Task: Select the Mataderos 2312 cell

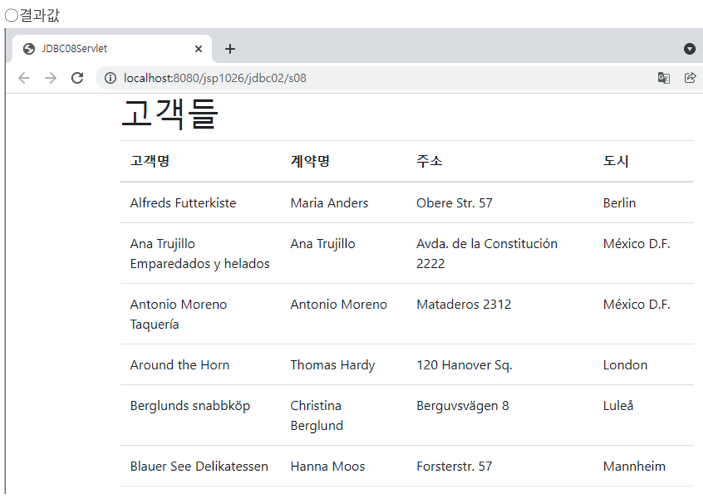Action: point(464,304)
